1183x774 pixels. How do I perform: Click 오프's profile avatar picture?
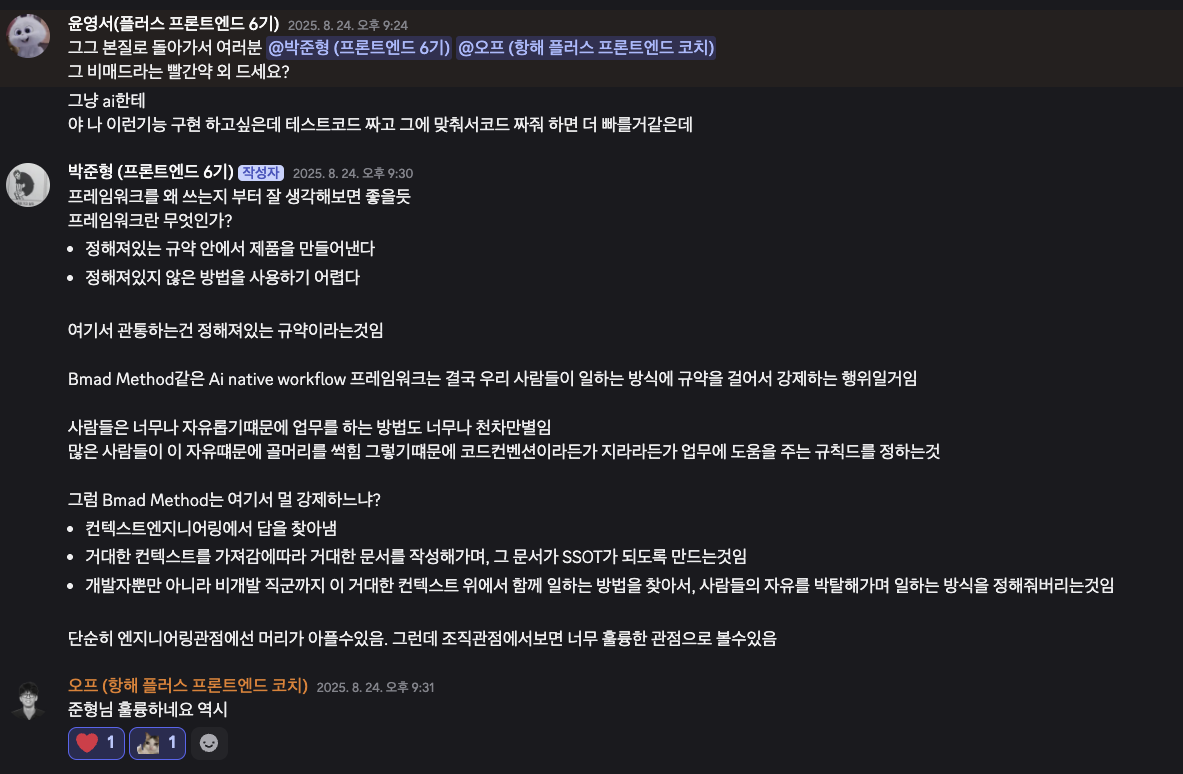28,699
